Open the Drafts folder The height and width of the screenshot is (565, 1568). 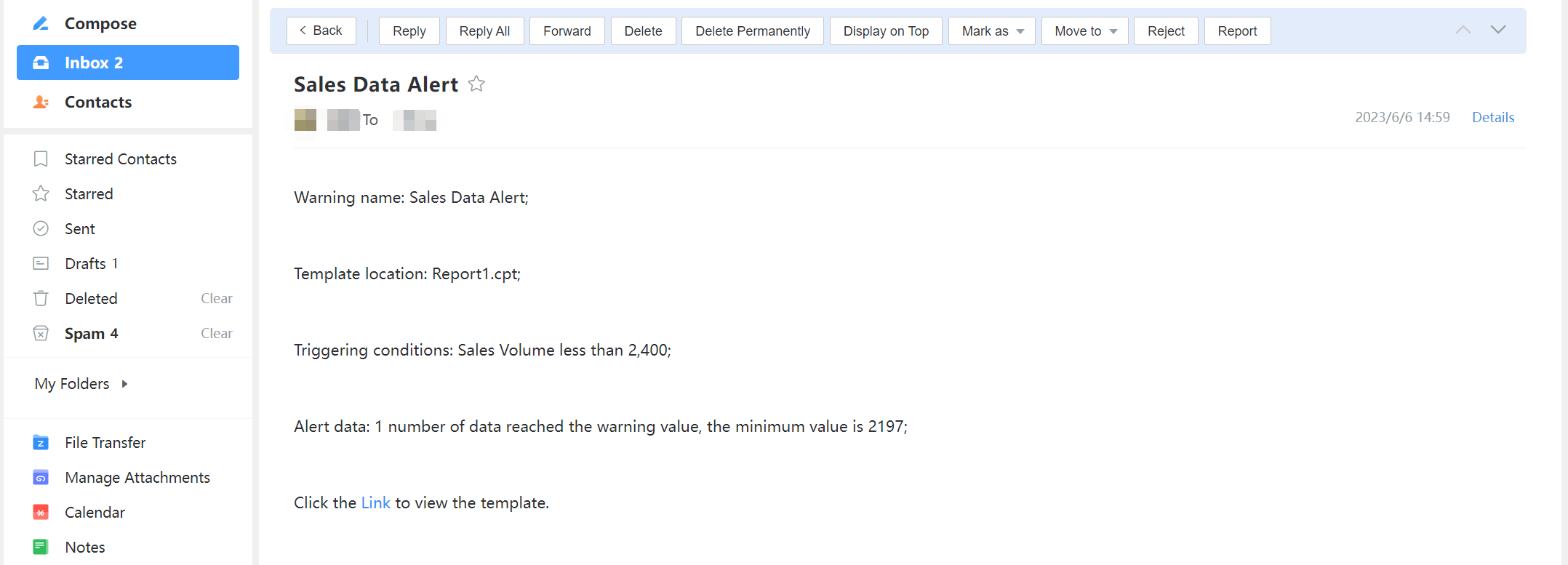tap(86, 263)
